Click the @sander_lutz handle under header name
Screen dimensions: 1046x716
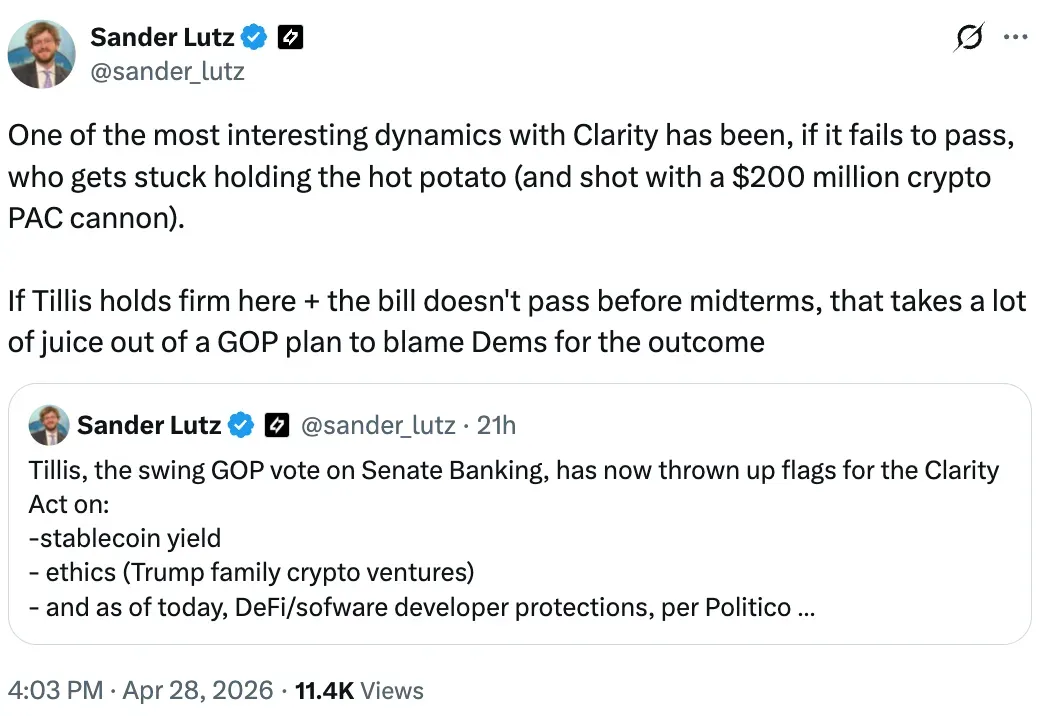167,71
